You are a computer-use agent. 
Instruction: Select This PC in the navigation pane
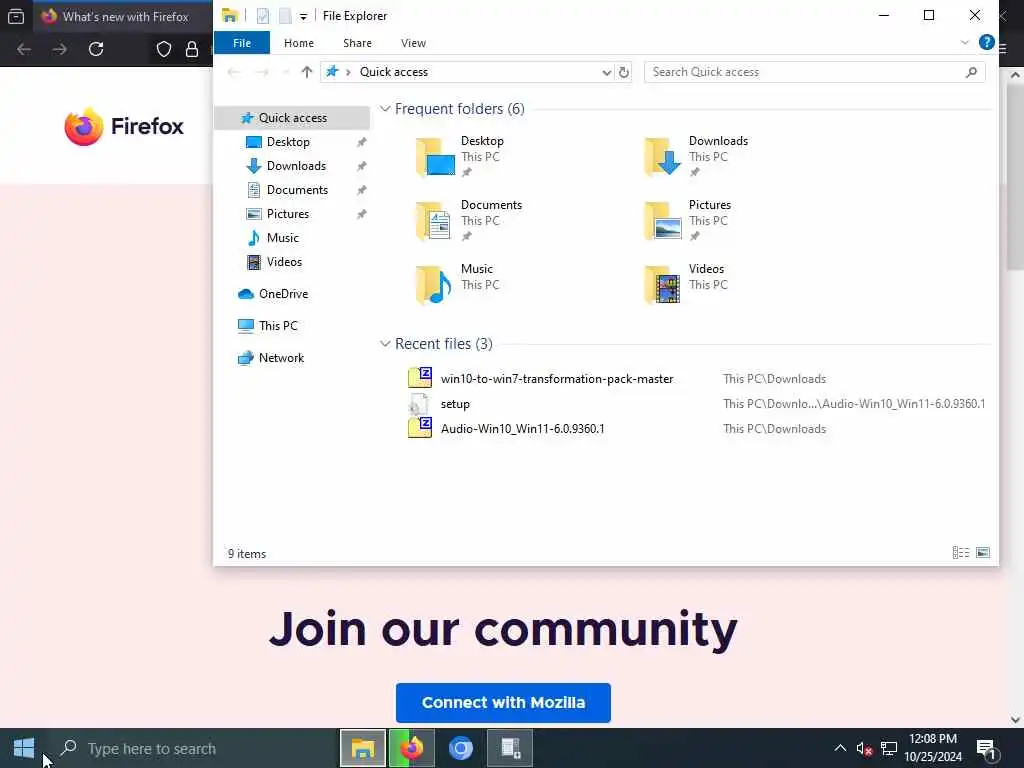coord(277,326)
